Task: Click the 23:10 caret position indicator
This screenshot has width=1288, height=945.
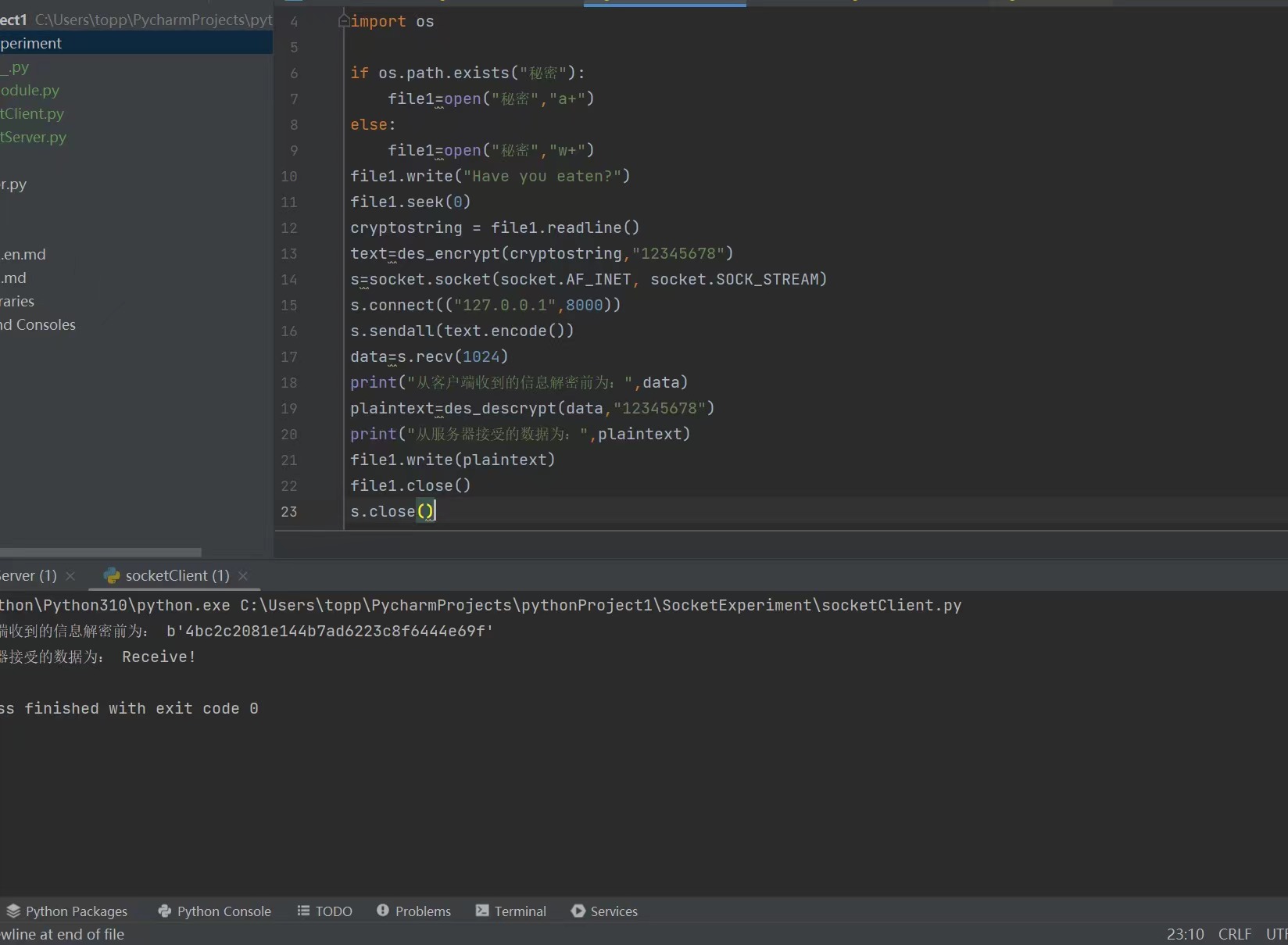Action: point(1185,934)
